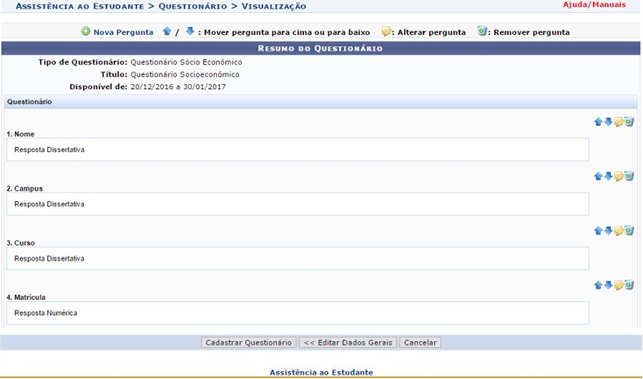This screenshot has height=379, width=643.
Task: Click the '4. Matrícula' question label
Action: pyautogui.click(x=26, y=297)
